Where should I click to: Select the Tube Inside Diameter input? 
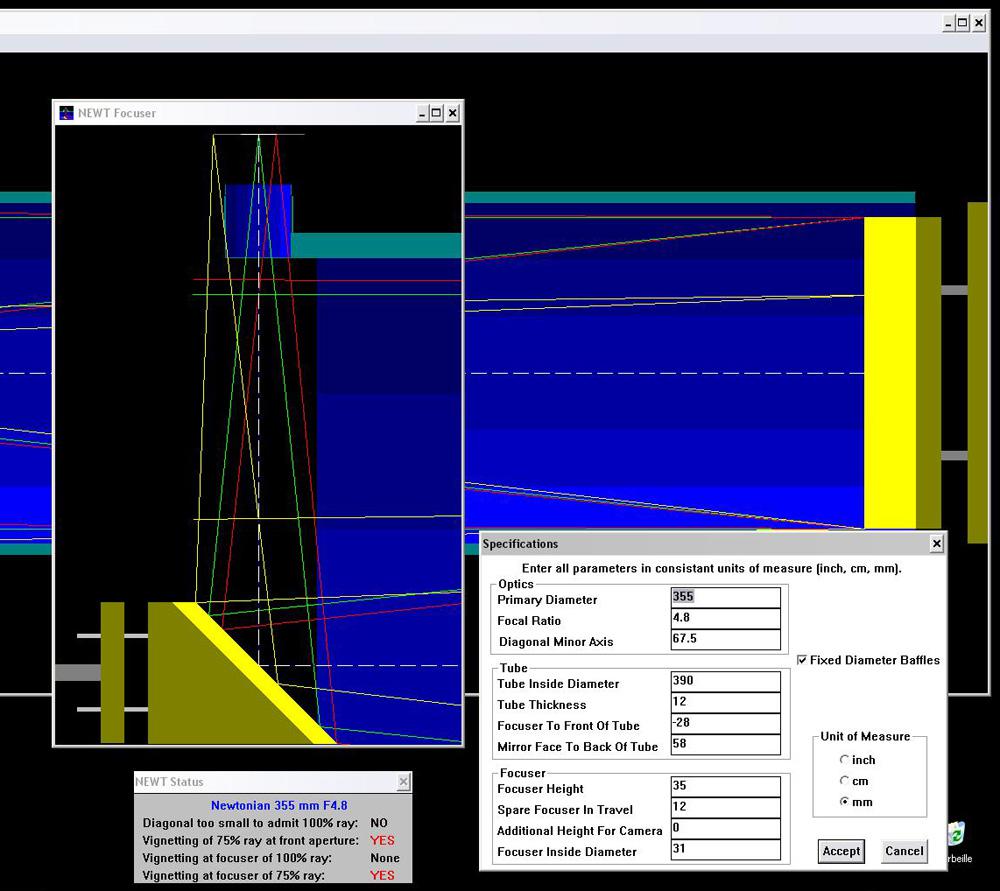[x=724, y=681]
